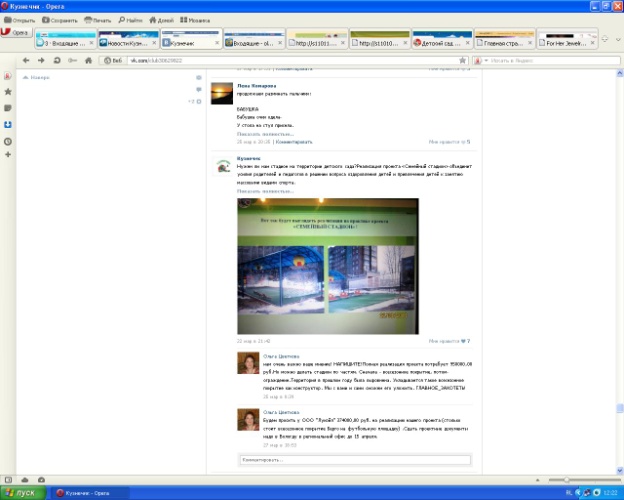Click Комментировать under Лена Комарова's post

[294, 142]
